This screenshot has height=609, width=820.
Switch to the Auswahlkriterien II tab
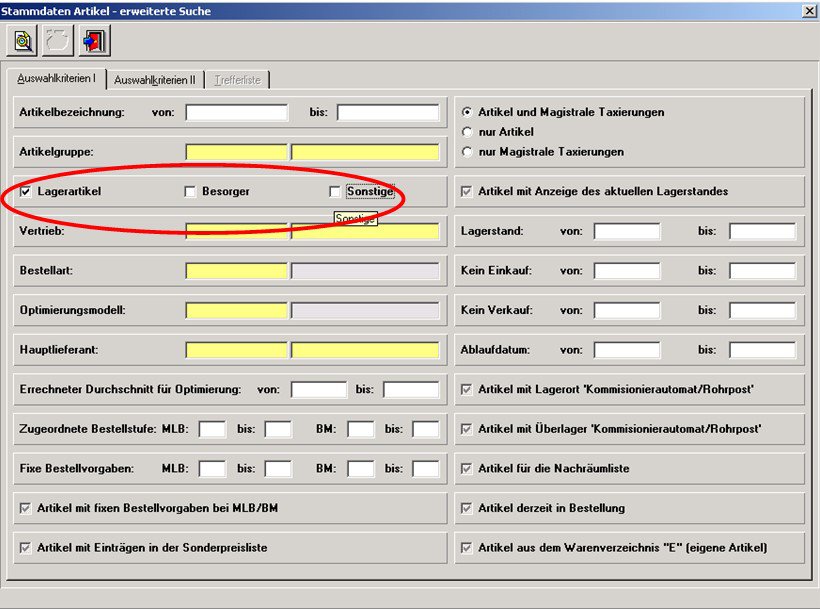pyautogui.click(x=154, y=79)
